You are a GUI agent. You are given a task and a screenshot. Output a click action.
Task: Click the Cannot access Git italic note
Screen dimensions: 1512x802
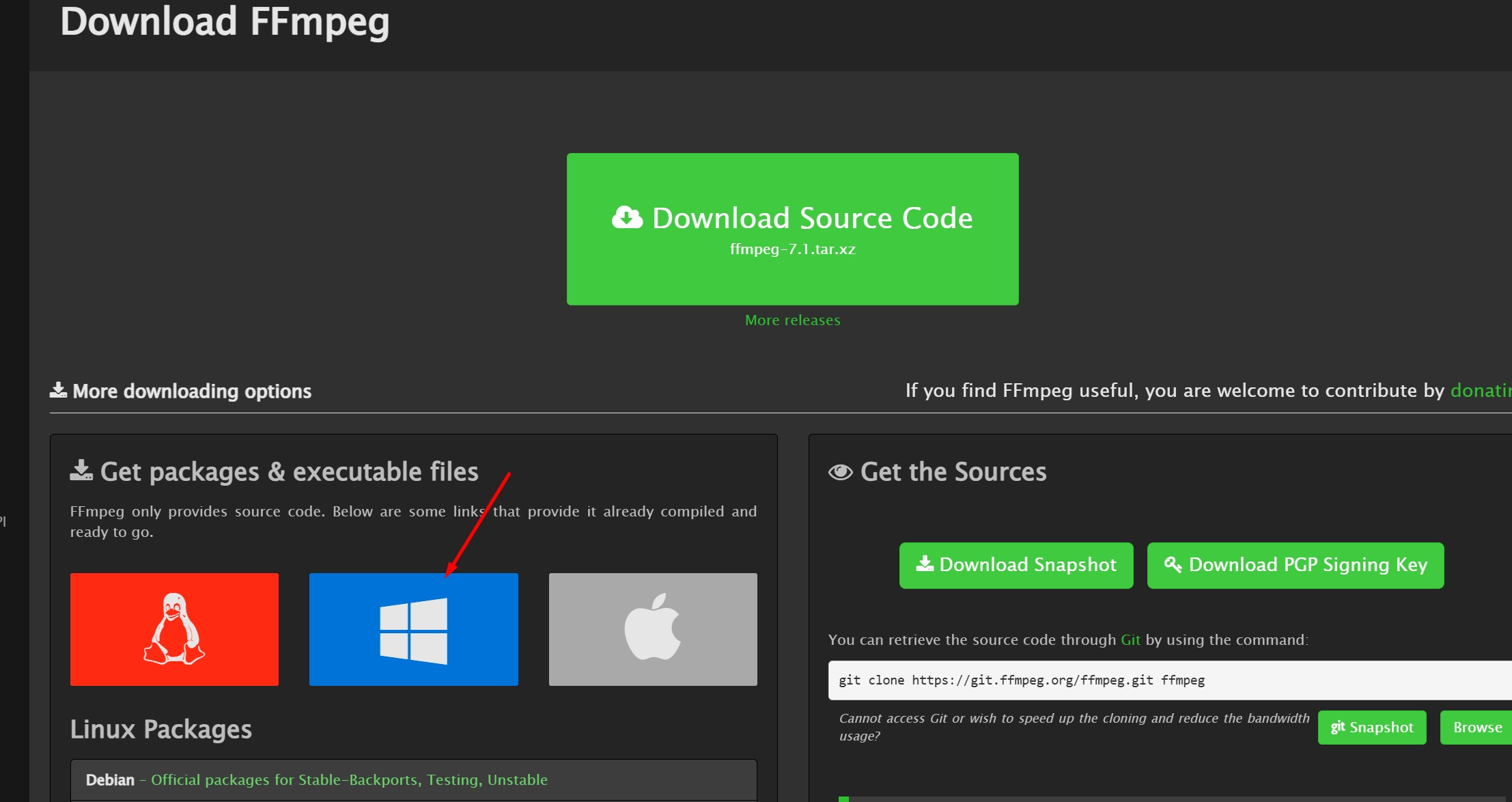click(1074, 727)
